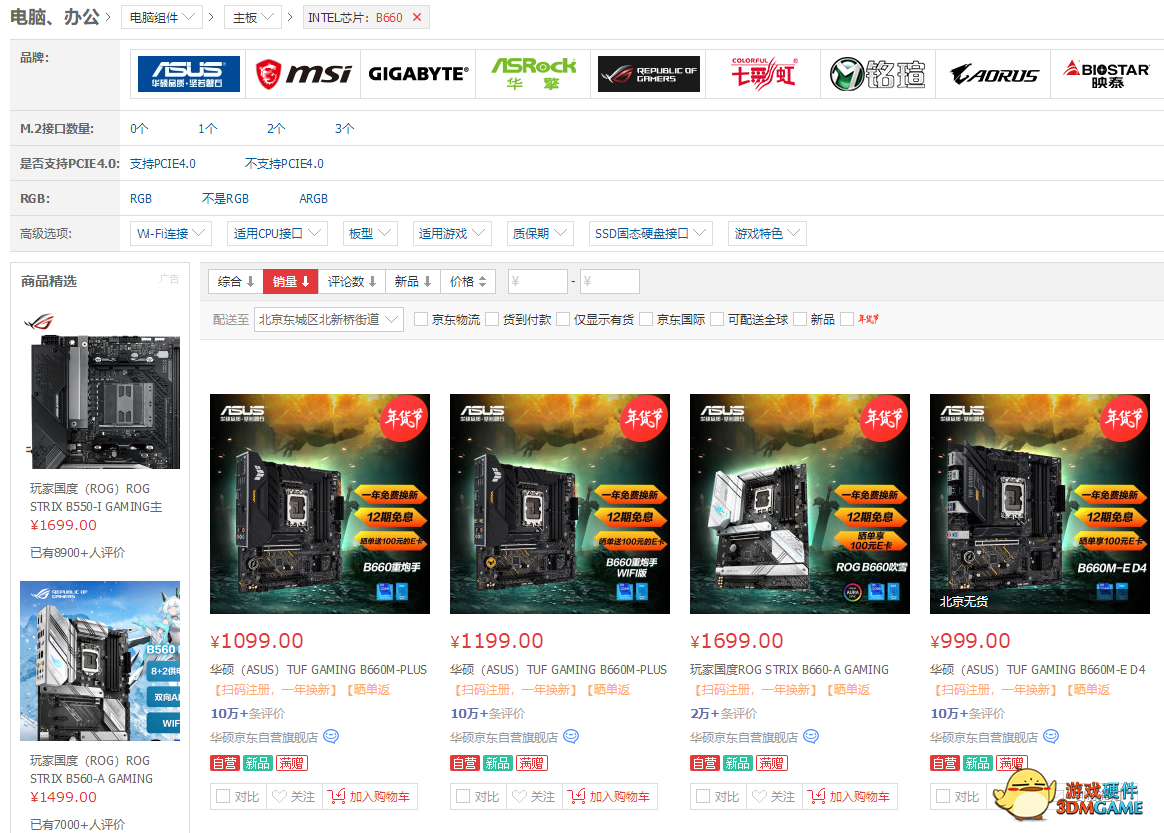The height and width of the screenshot is (833, 1164).
Task: Open chat icon for B660M-E D4 store
Action: coord(1051,736)
